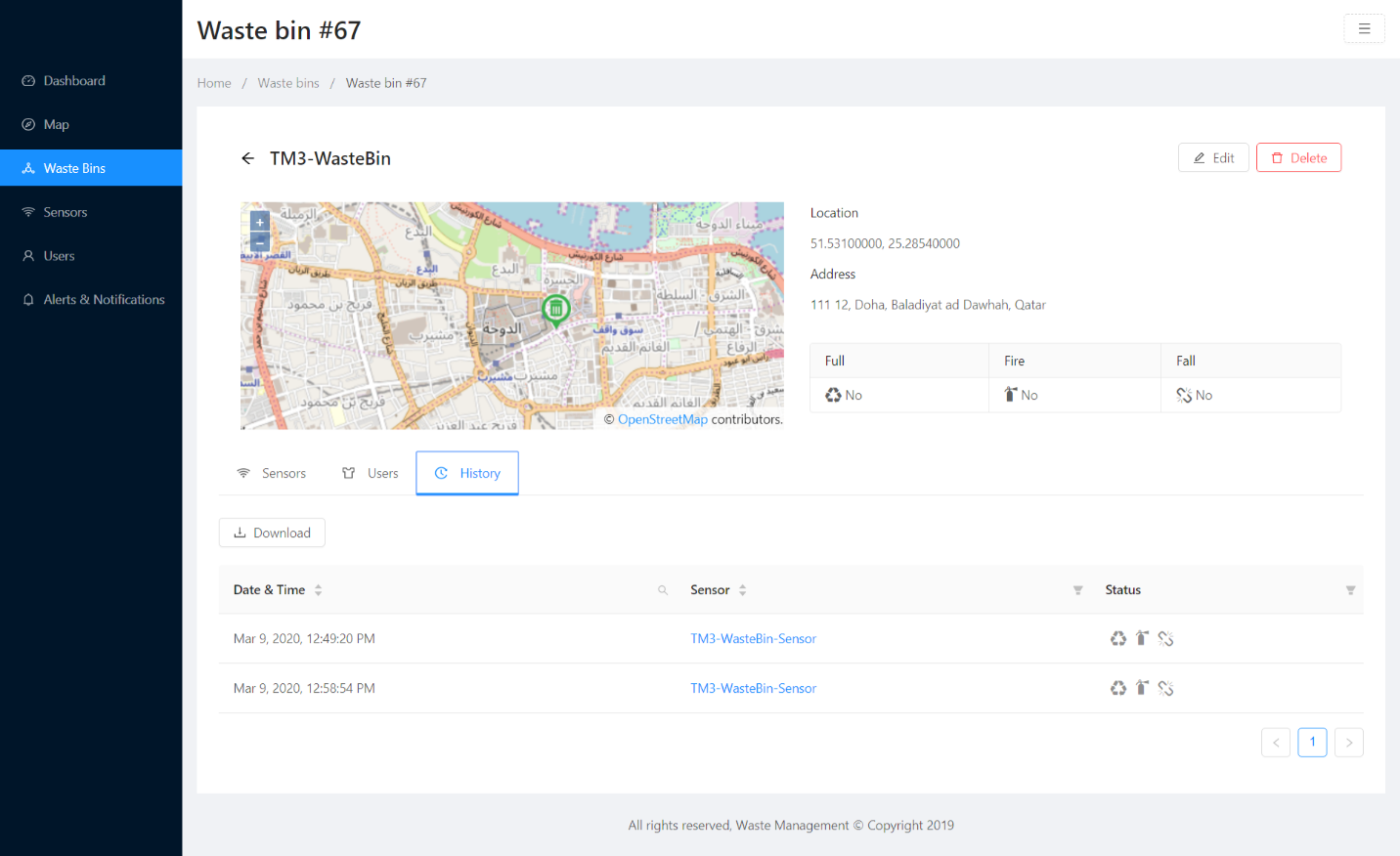The image size is (1400, 856).
Task: Click the Waste bins breadcrumb link
Action: [x=288, y=83]
